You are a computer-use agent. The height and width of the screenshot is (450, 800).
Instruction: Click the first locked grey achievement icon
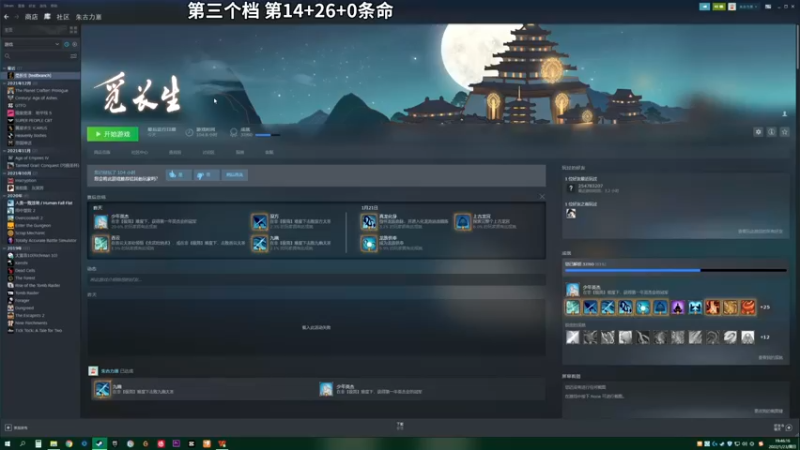(x=572, y=337)
